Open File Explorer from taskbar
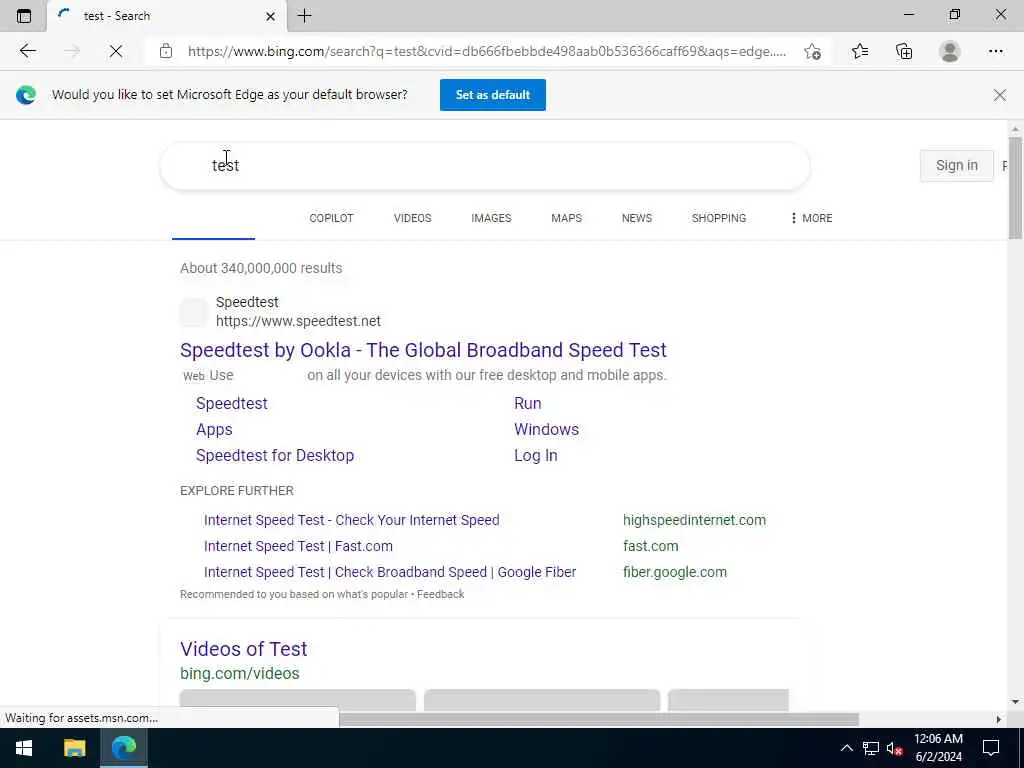The height and width of the screenshot is (768, 1024). [x=74, y=748]
